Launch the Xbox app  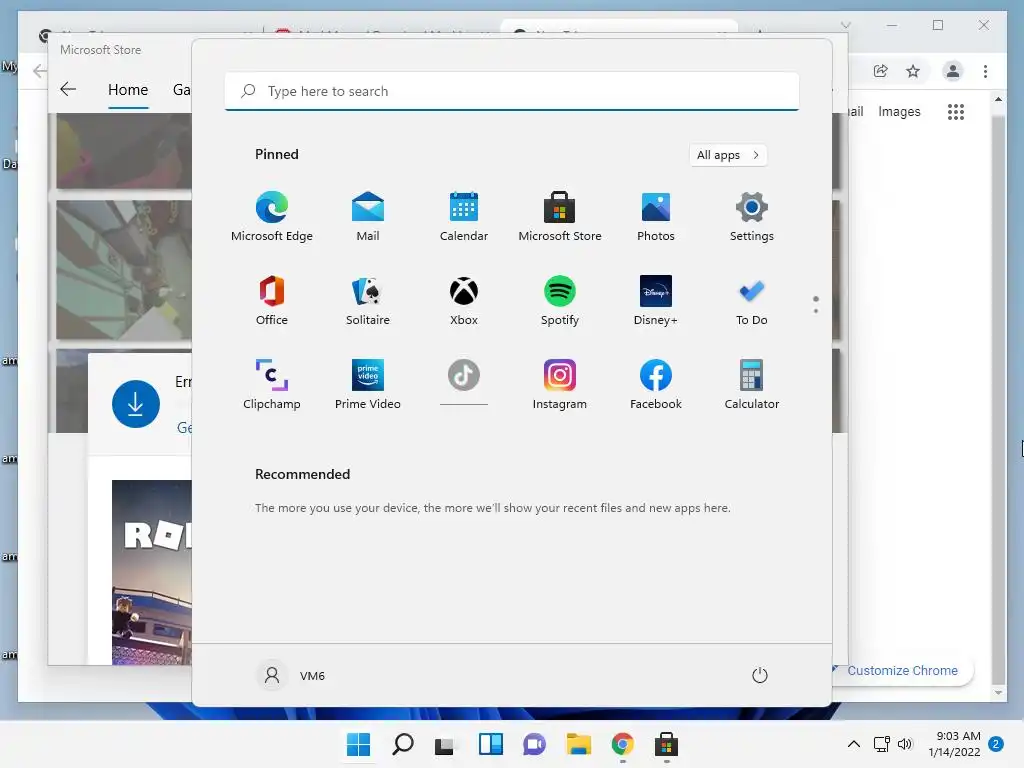(x=464, y=301)
